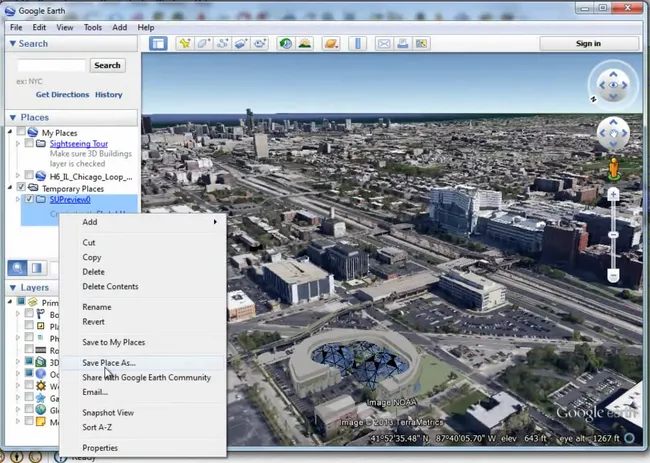Toggle the sidebar visibility button

tap(158, 44)
